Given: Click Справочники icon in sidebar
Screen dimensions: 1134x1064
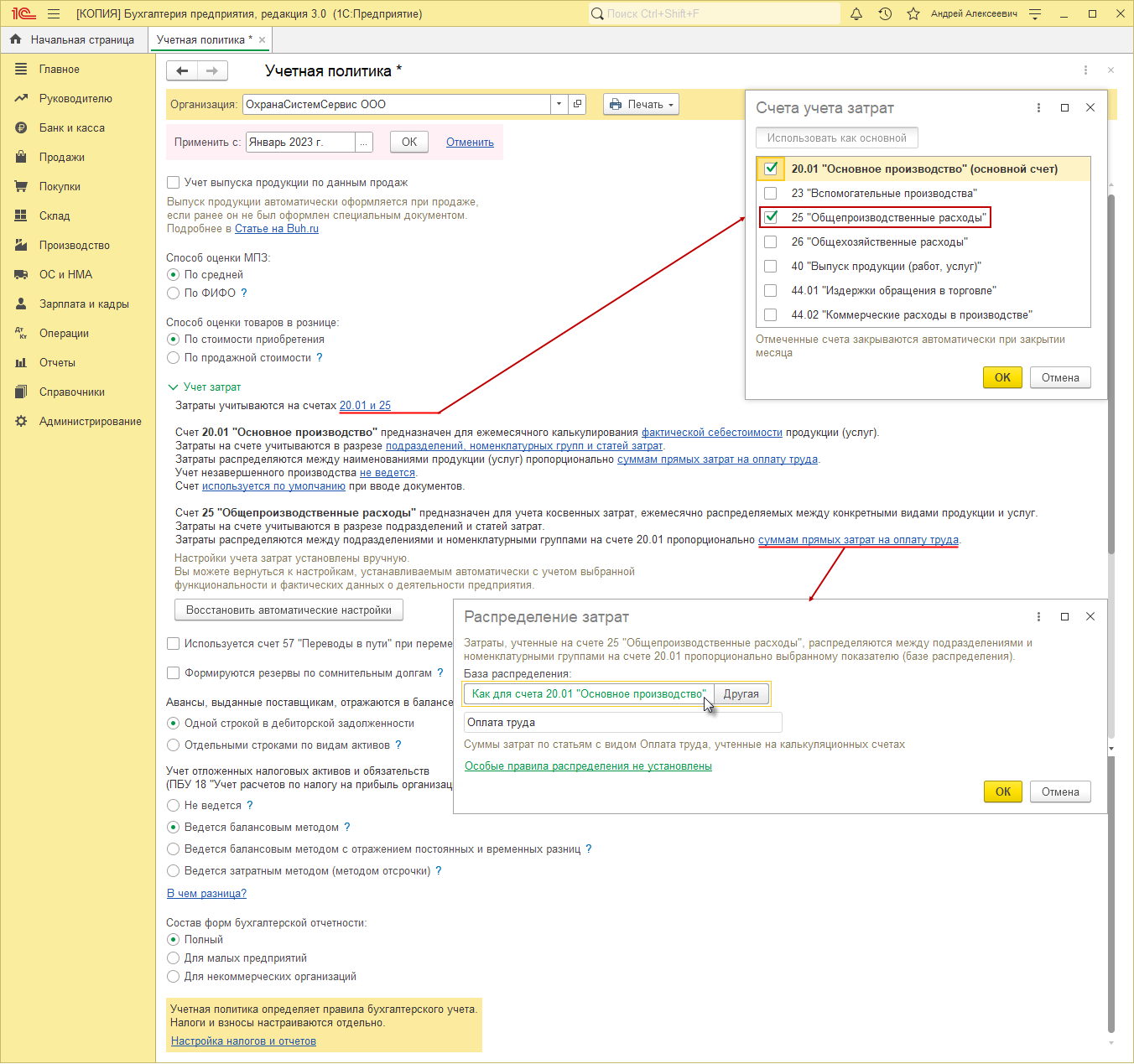Looking at the screenshot, I should click(21, 392).
